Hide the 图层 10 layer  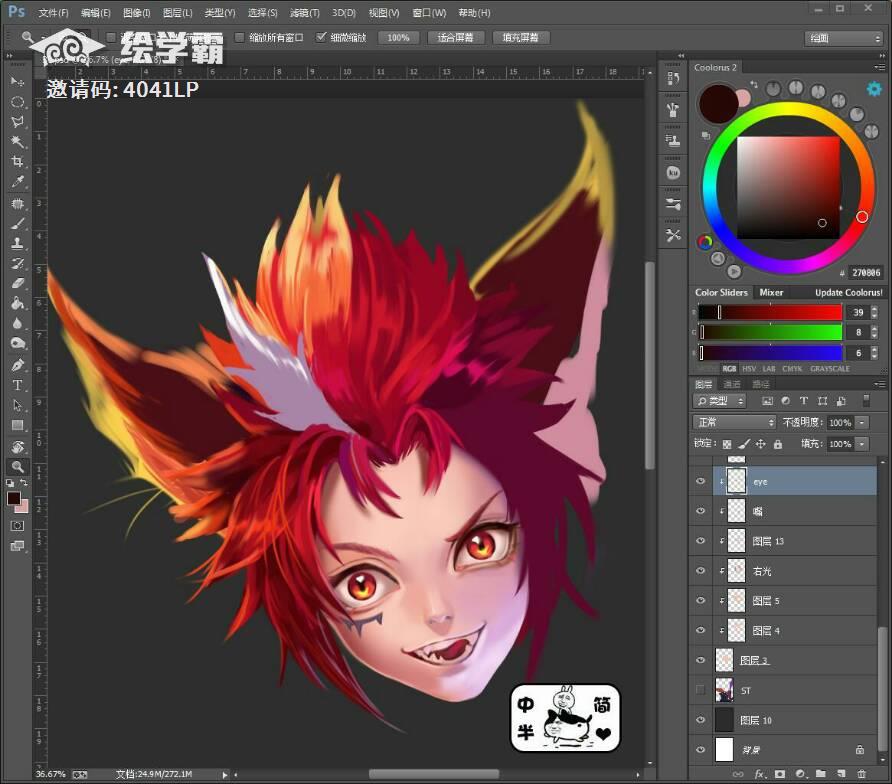[701, 720]
